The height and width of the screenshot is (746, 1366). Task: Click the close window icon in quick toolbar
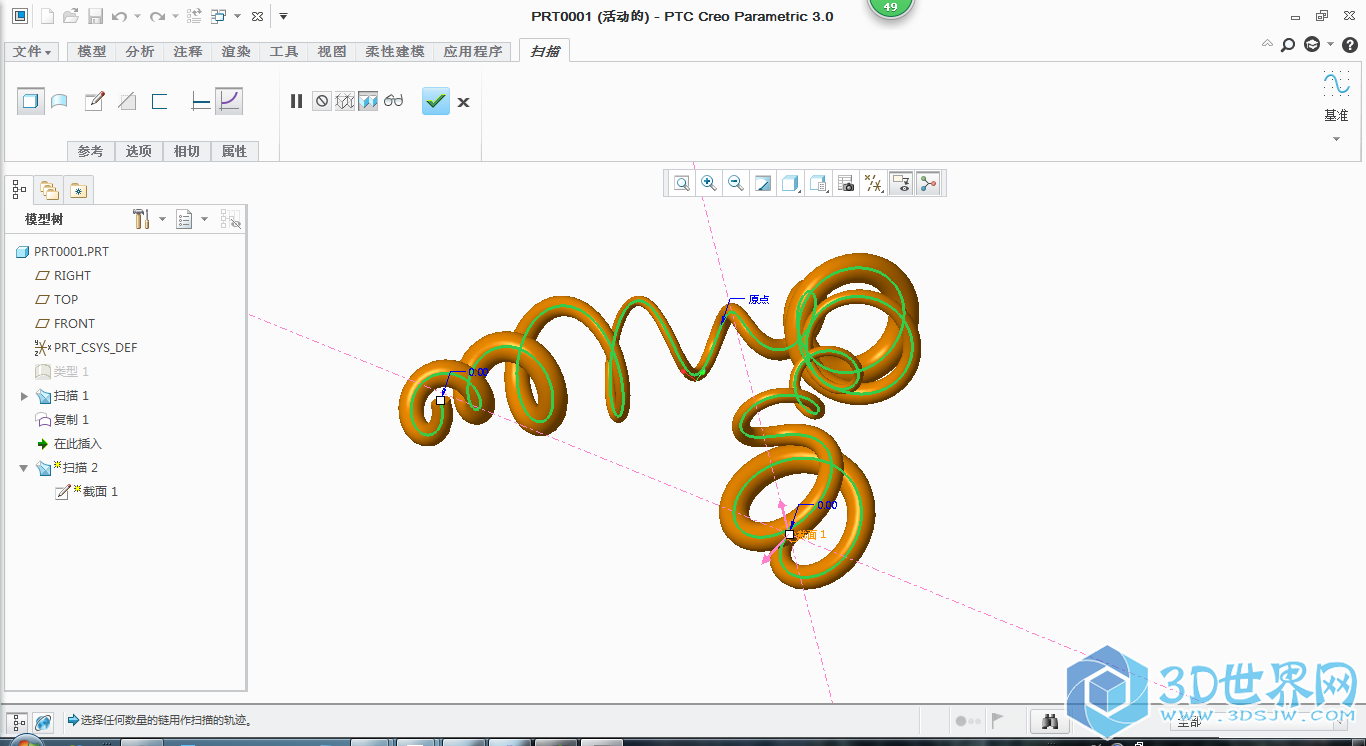(257, 17)
